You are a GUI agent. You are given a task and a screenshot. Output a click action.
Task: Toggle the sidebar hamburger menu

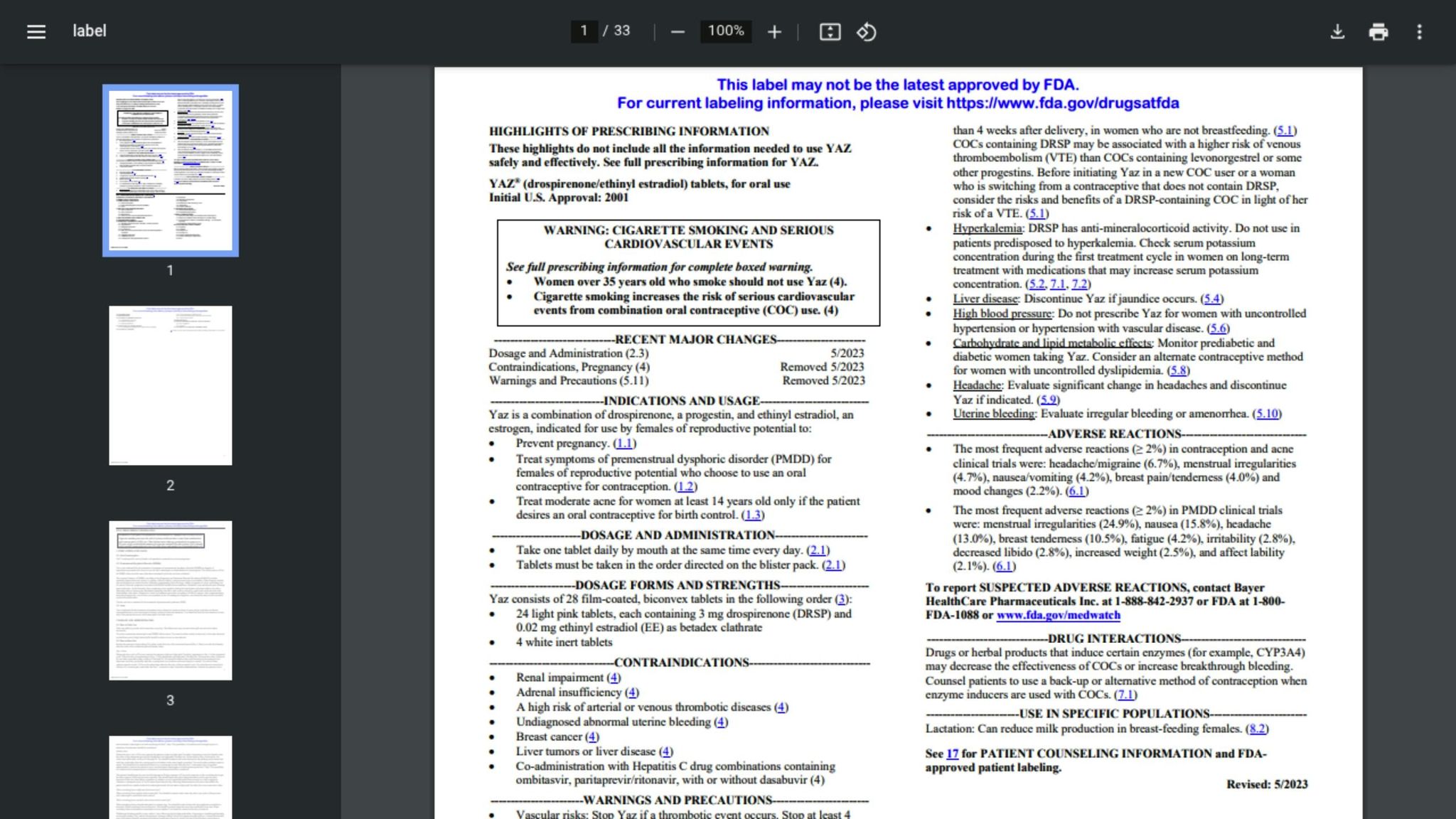coord(36,31)
